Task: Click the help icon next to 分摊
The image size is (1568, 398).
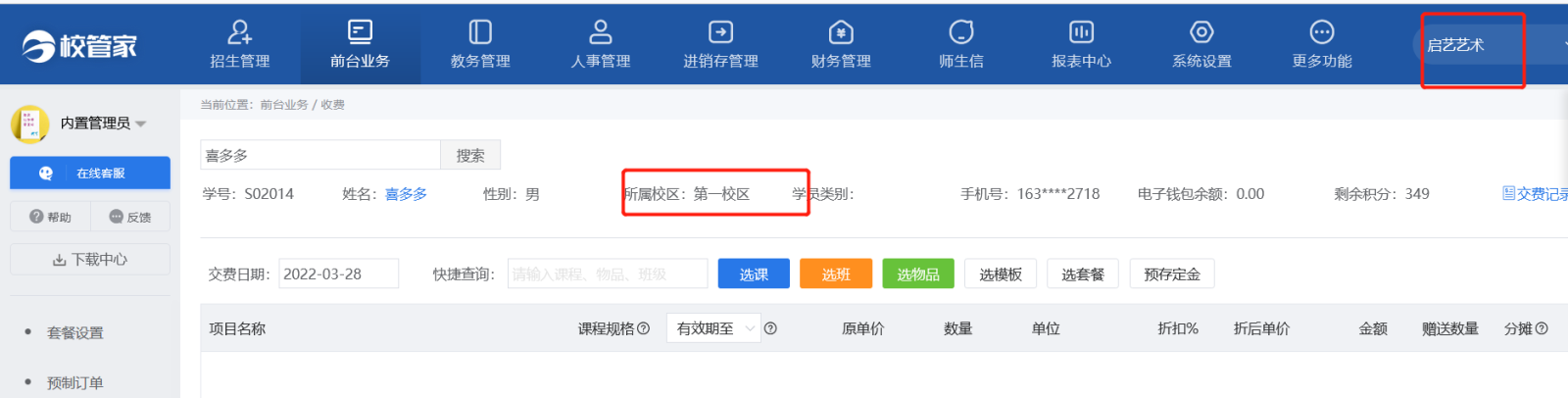Action: pos(1542,329)
